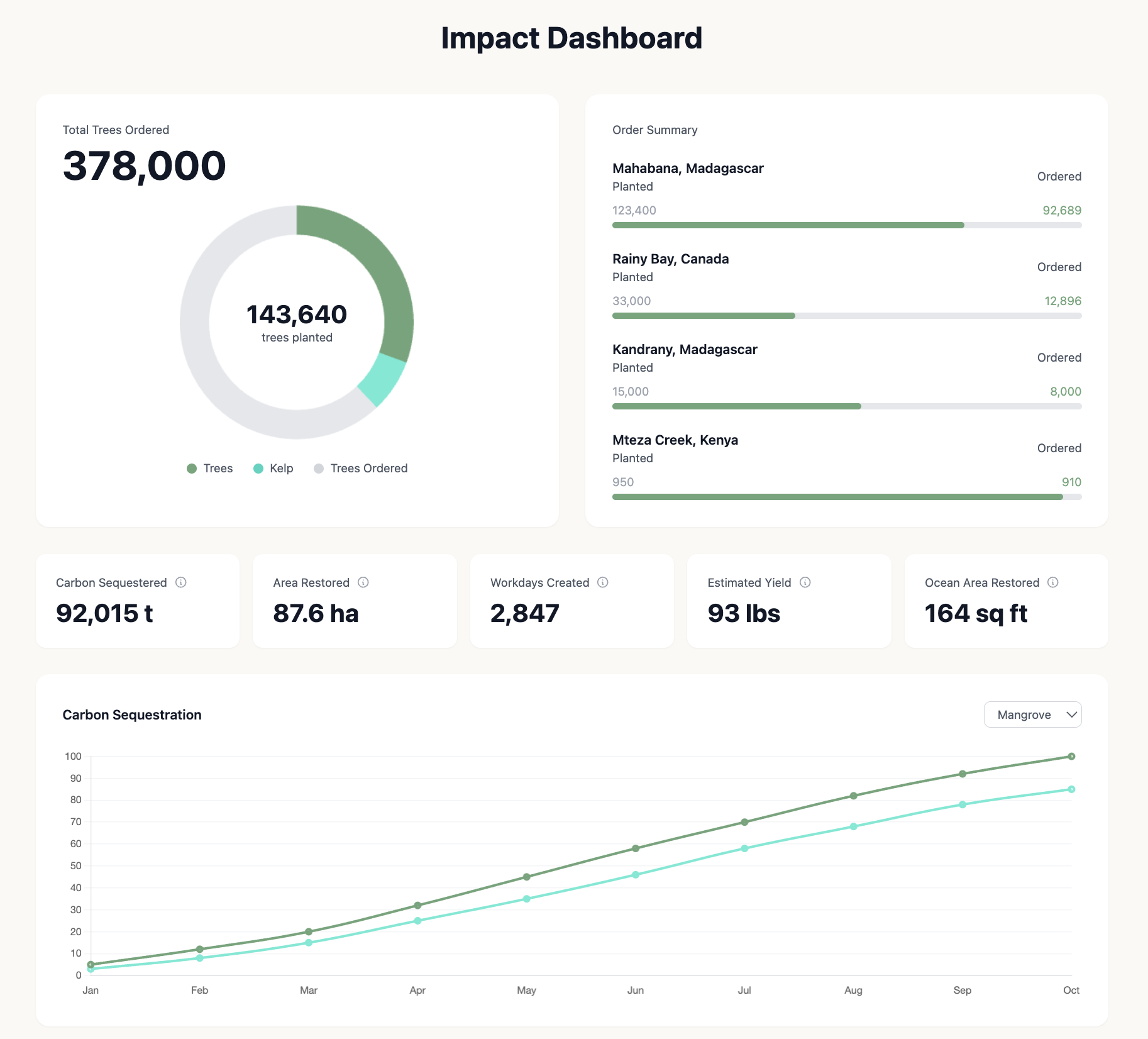Click the teal Kelp legend dot
Viewport: 1148px width, 1039px height.
click(259, 468)
